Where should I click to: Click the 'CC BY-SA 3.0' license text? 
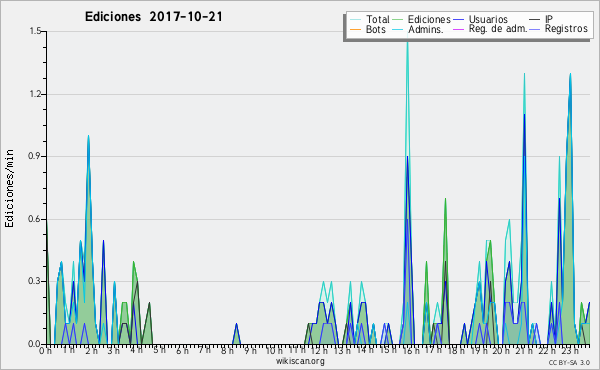pos(569,362)
